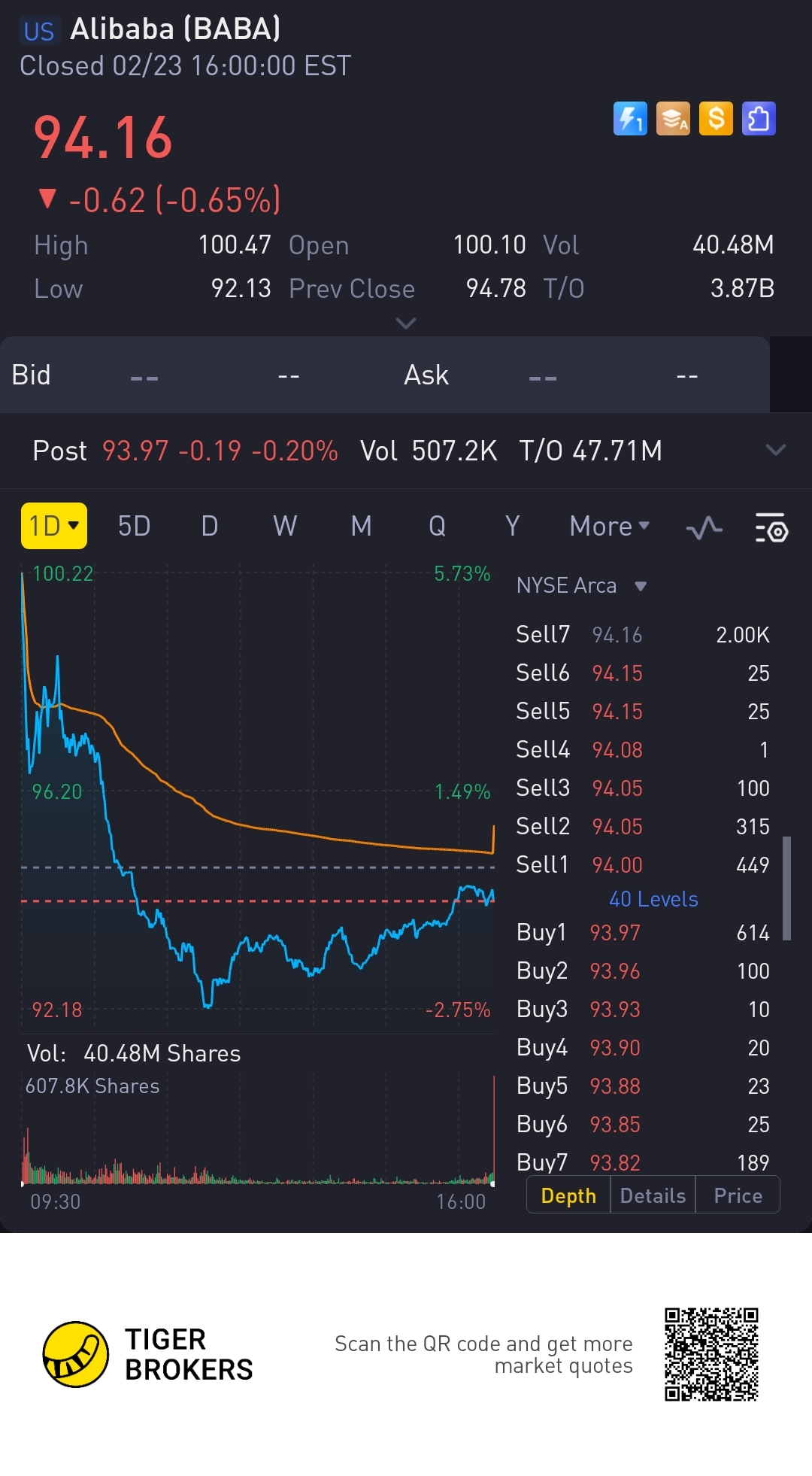Select the Price tab

tap(738, 1195)
